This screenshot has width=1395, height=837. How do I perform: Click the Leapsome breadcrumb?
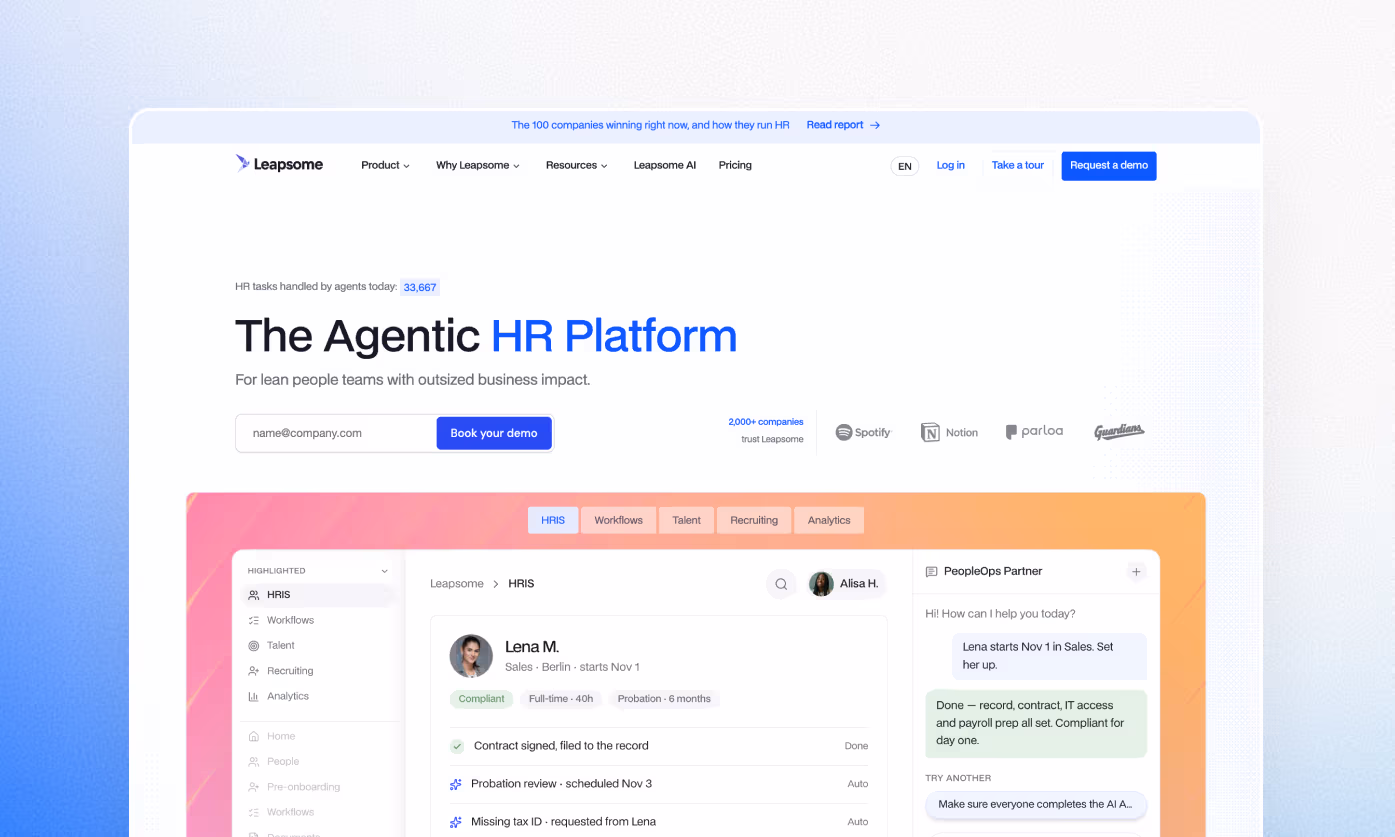(457, 584)
